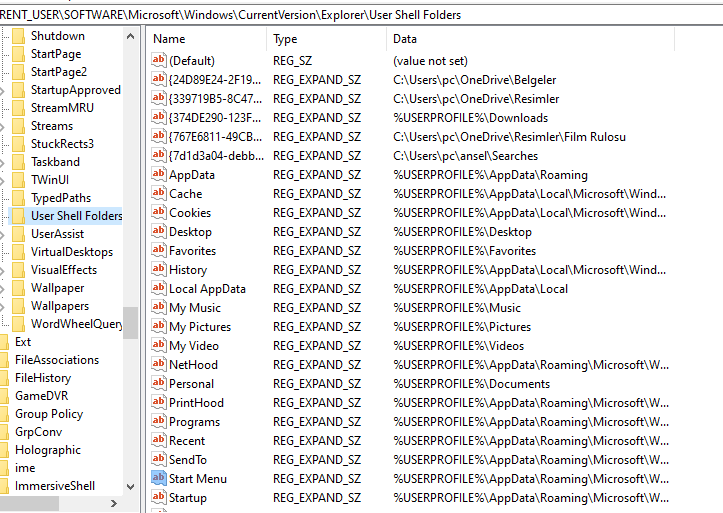Select the ImmersiveShell key
The width and height of the screenshot is (723, 513).
pyautogui.click(x=54, y=486)
